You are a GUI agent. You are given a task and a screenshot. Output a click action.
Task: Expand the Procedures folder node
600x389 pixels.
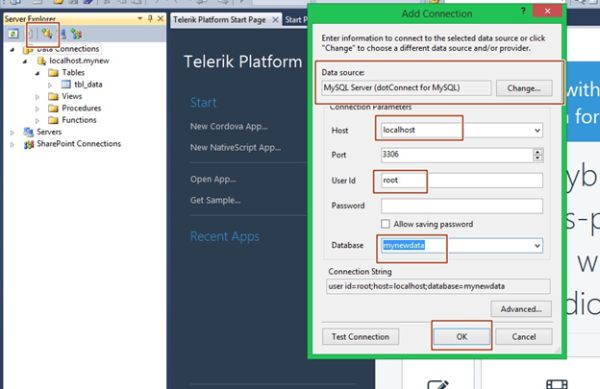[x=38, y=109]
